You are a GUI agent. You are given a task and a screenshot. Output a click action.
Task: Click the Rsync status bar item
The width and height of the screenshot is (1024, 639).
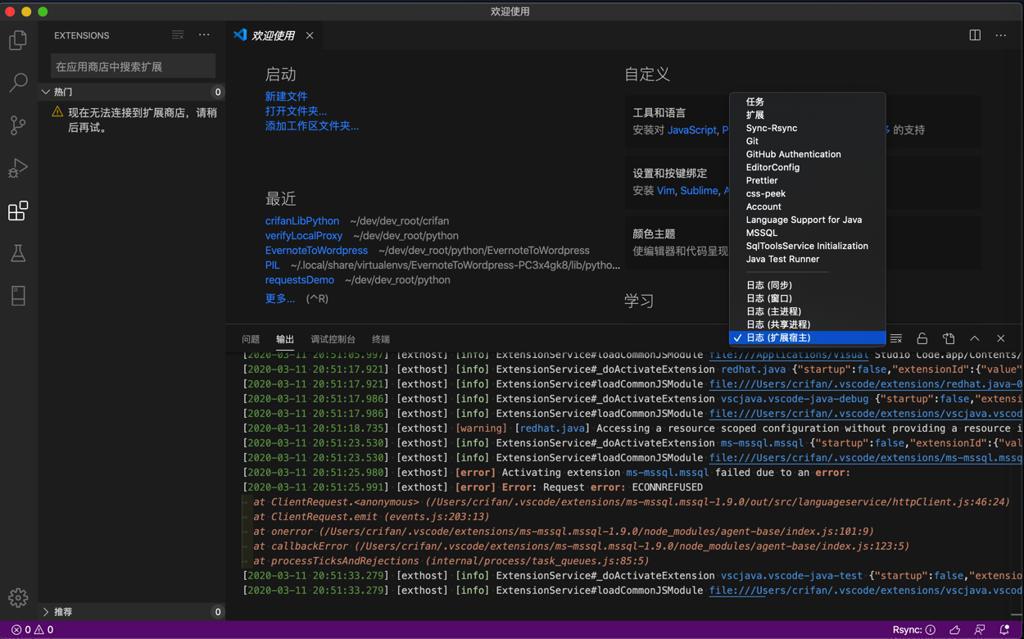[x=914, y=630]
